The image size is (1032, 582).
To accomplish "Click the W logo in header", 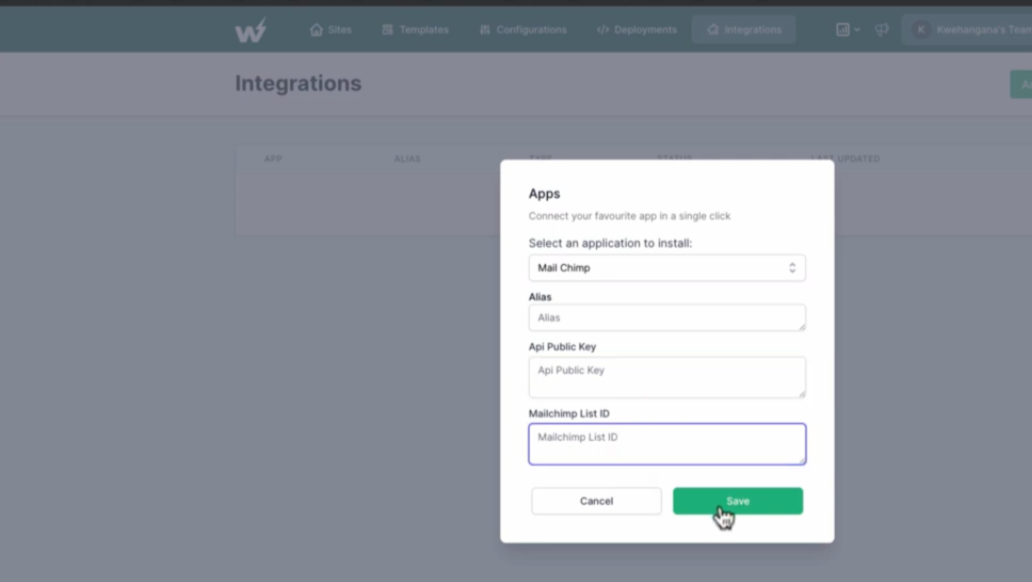I will click(251, 30).
